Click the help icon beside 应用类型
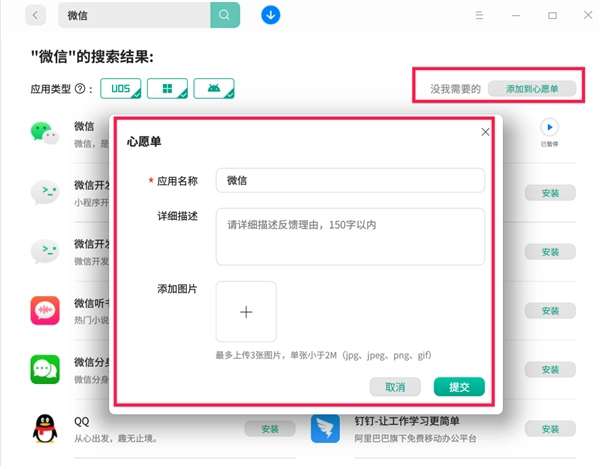The image size is (600, 466). (x=80, y=89)
